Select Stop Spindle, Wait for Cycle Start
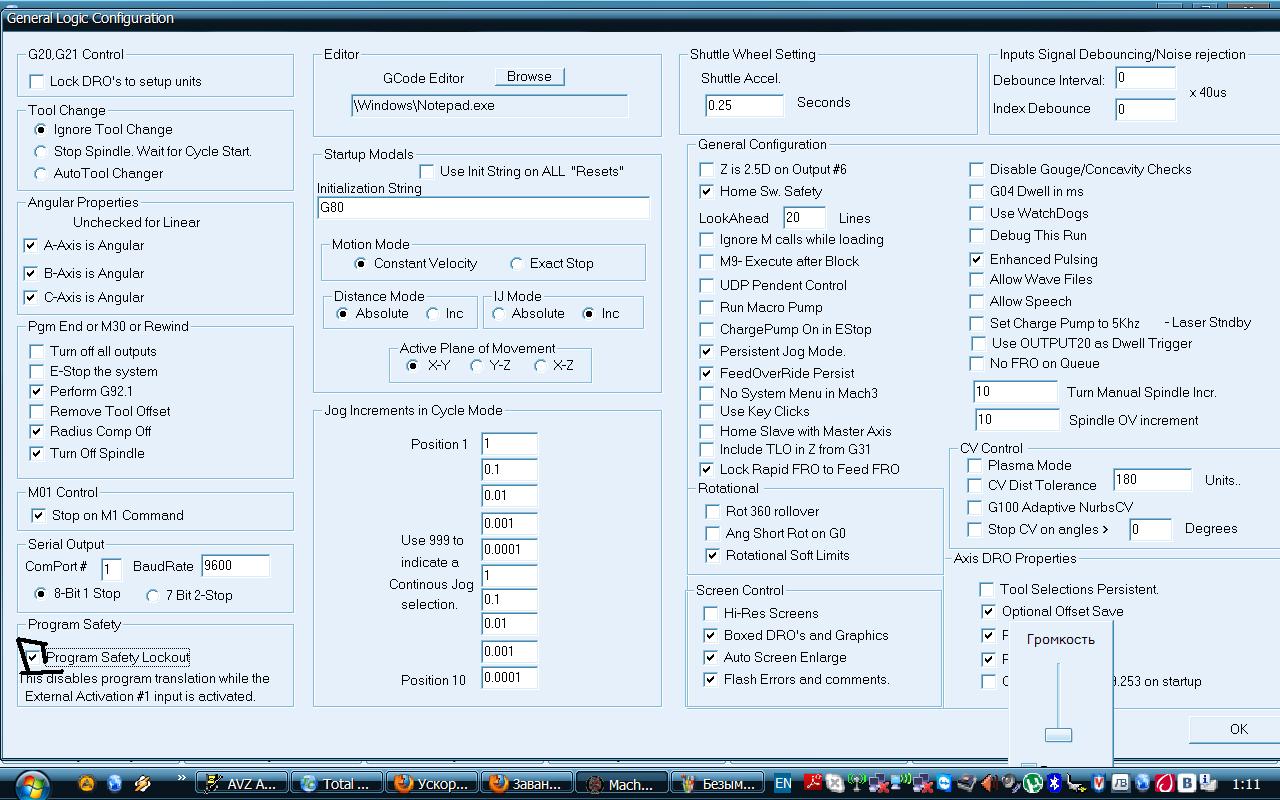This screenshot has width=1280, height=800. (40, 151)
